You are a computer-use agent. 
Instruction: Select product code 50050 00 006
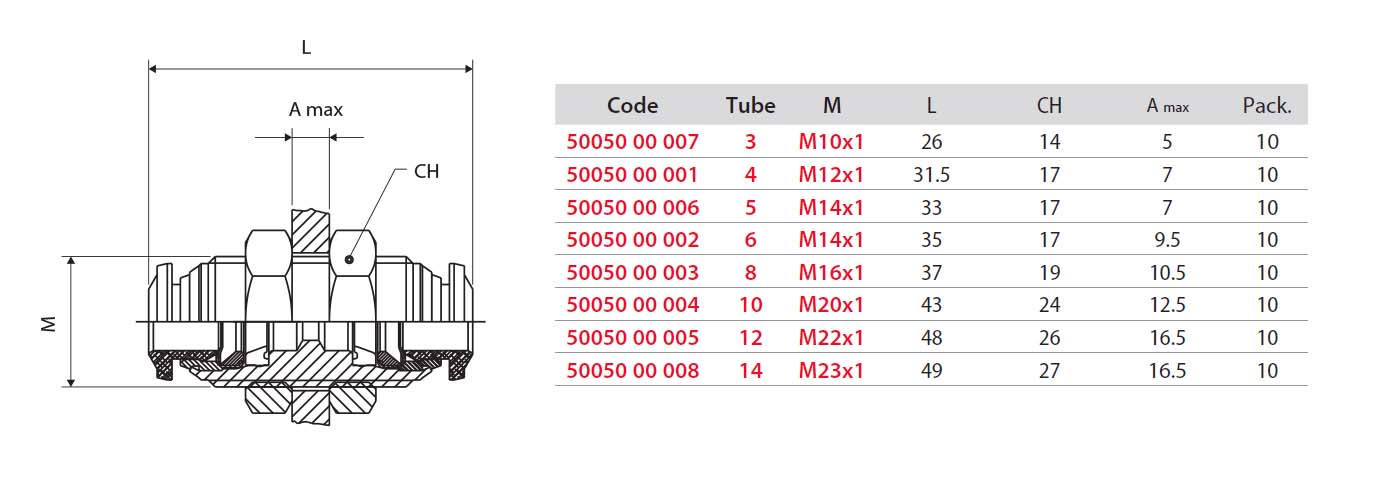pyautogui.click(x=632, y=208)
